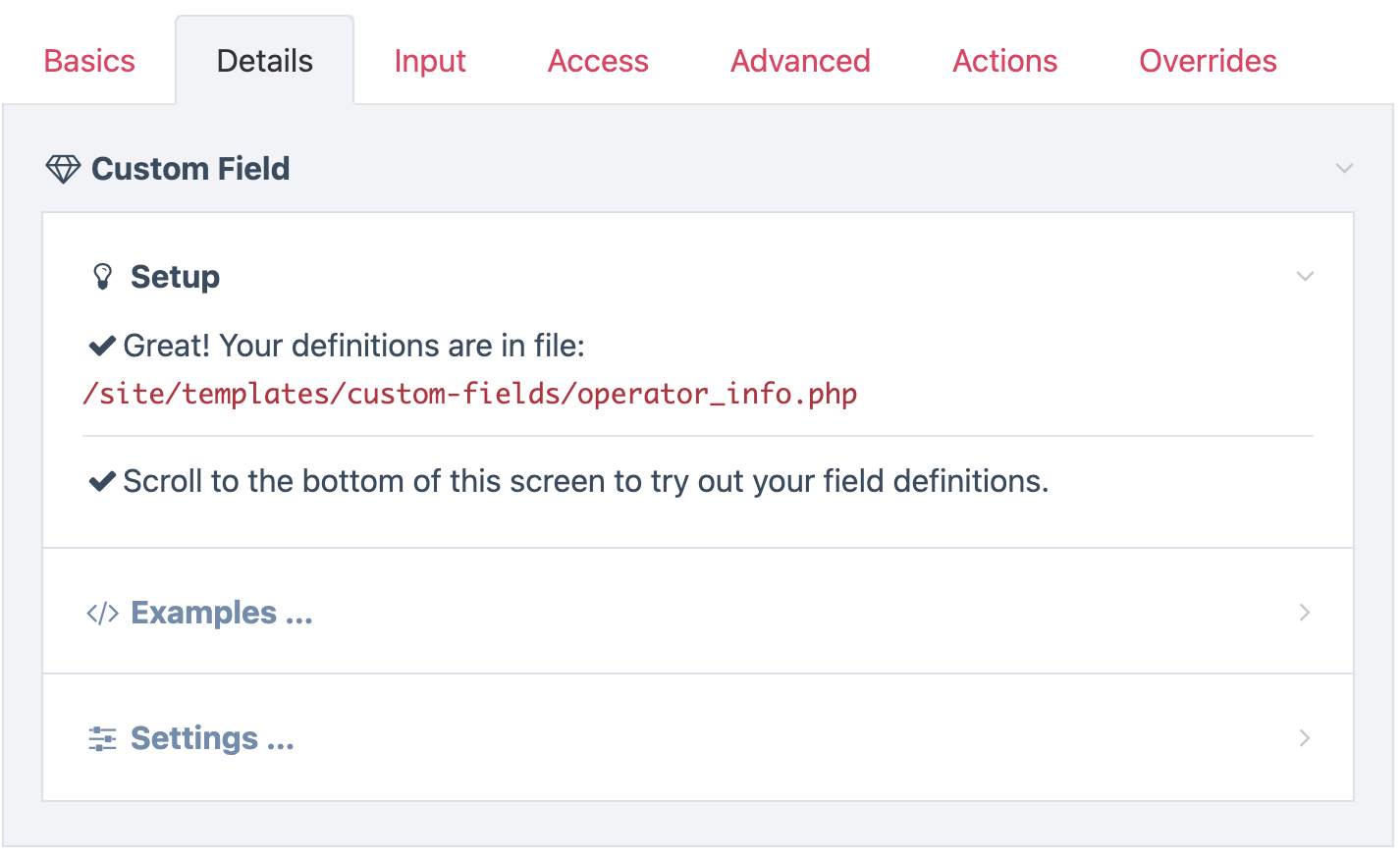
Task: Select the Details tab
Action: point(265,61)
